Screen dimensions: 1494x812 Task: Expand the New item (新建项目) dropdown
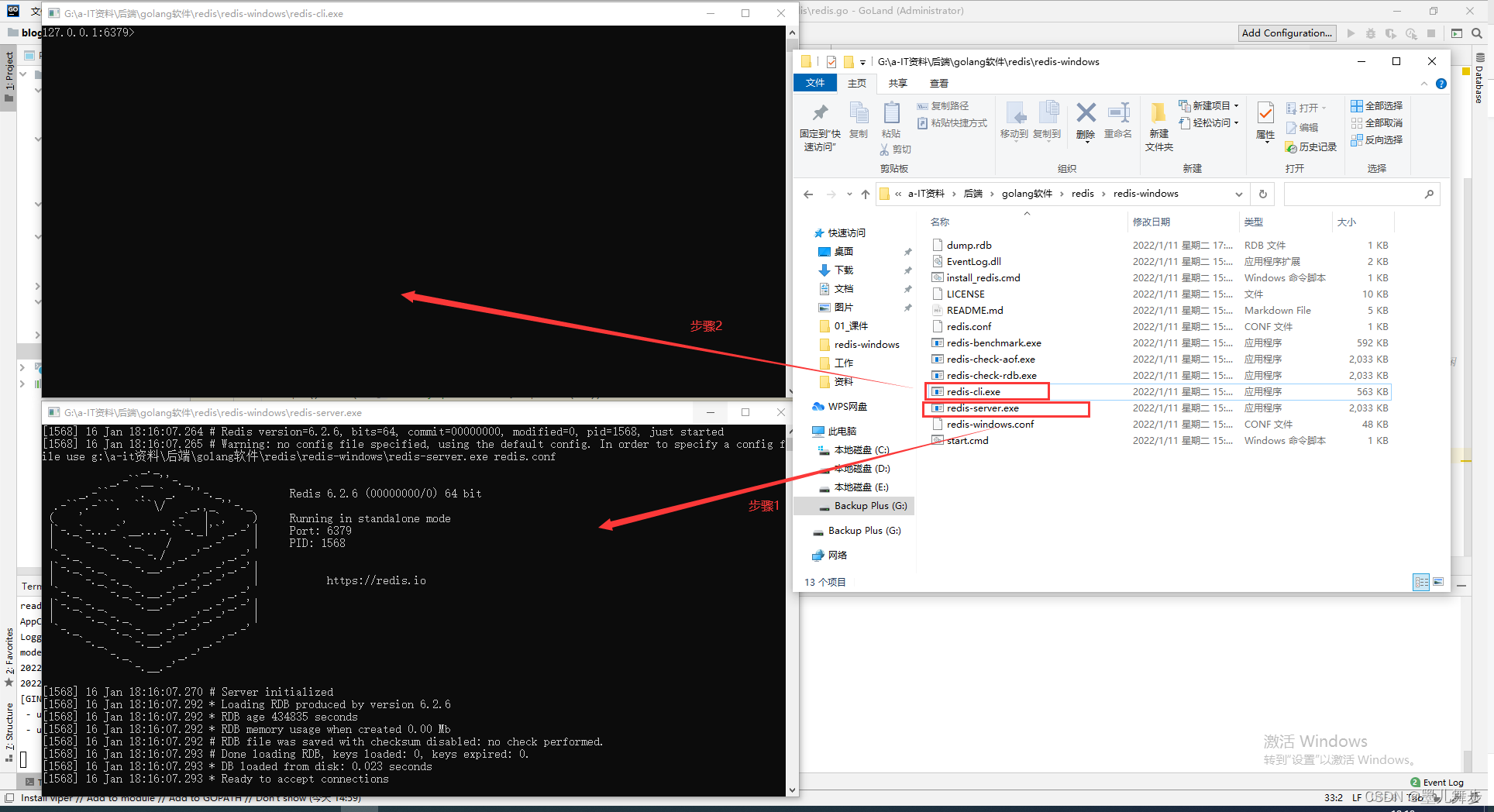(x=1237, y=106)
